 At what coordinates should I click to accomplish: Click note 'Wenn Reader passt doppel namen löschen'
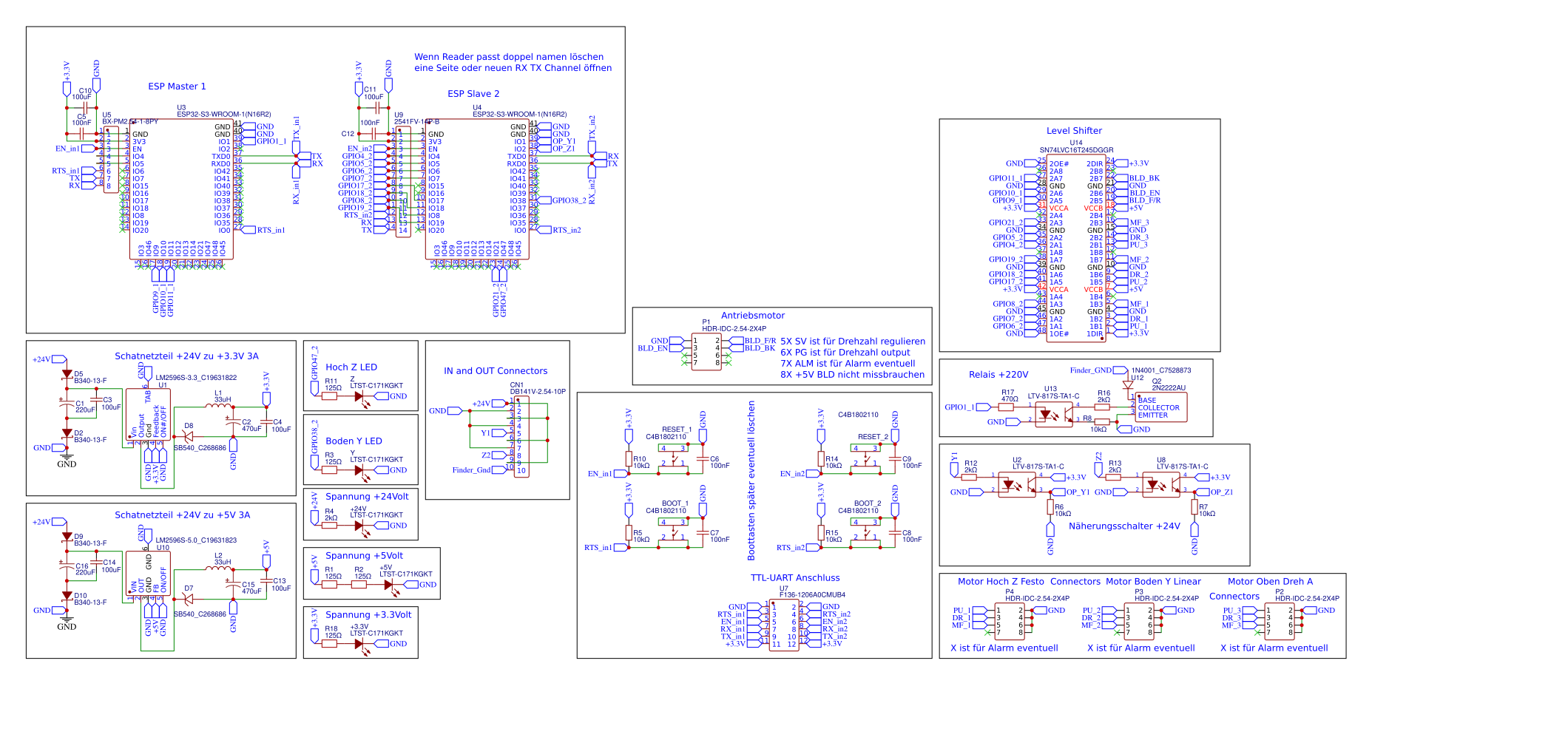coord(509,57)
